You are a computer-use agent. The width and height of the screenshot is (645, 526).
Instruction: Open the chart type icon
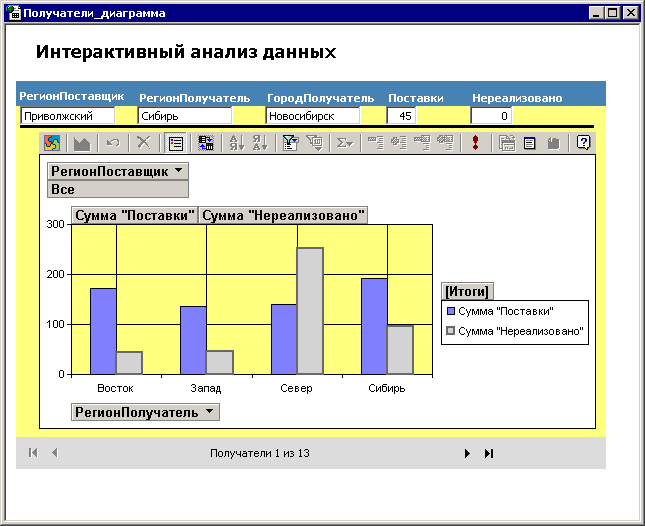(82, 143)
